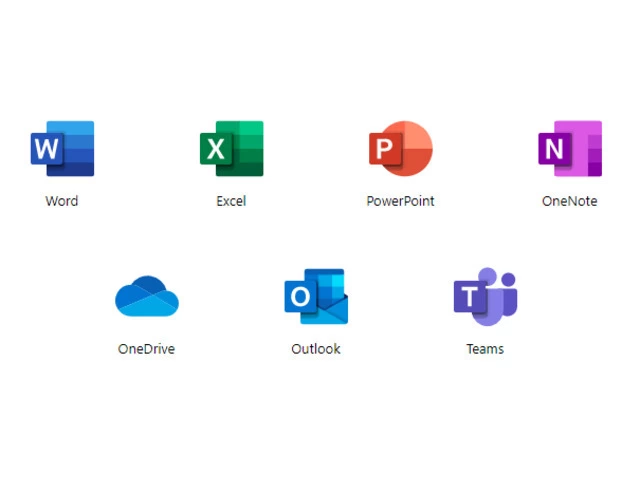The image size is (640, 480).
Task: Click the white W badge on Word icon
Action: tap(46, 150)
